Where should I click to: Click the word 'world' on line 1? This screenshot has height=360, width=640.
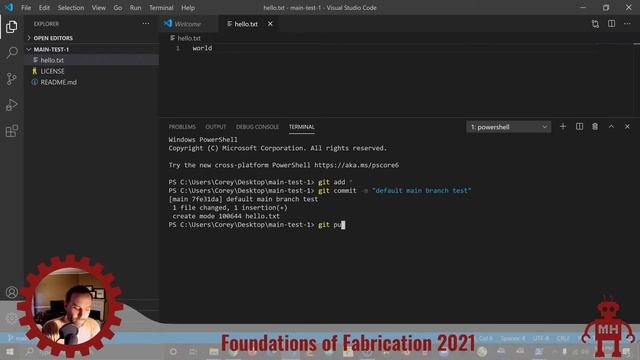tap(202, 48)
